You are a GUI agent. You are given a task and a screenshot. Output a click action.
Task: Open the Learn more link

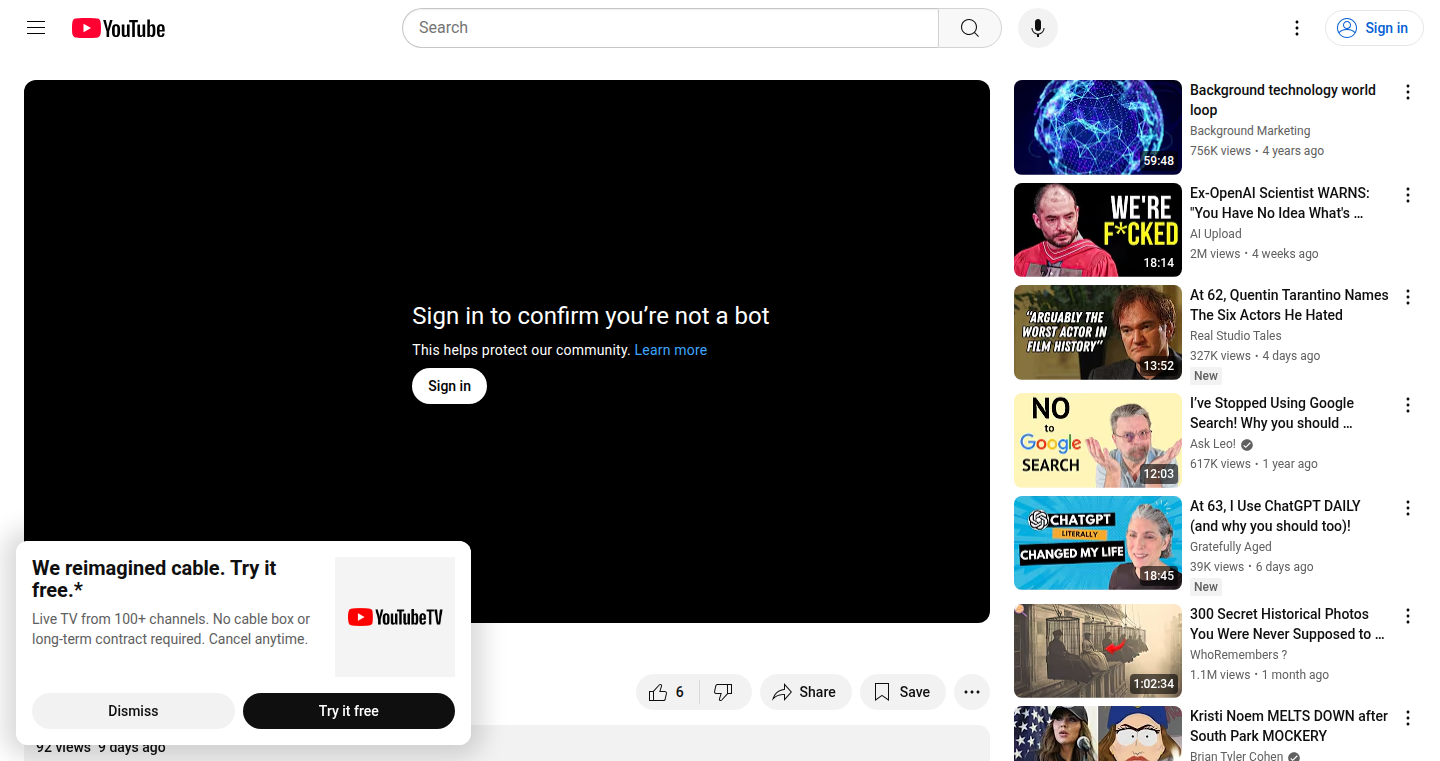point(671,350)
